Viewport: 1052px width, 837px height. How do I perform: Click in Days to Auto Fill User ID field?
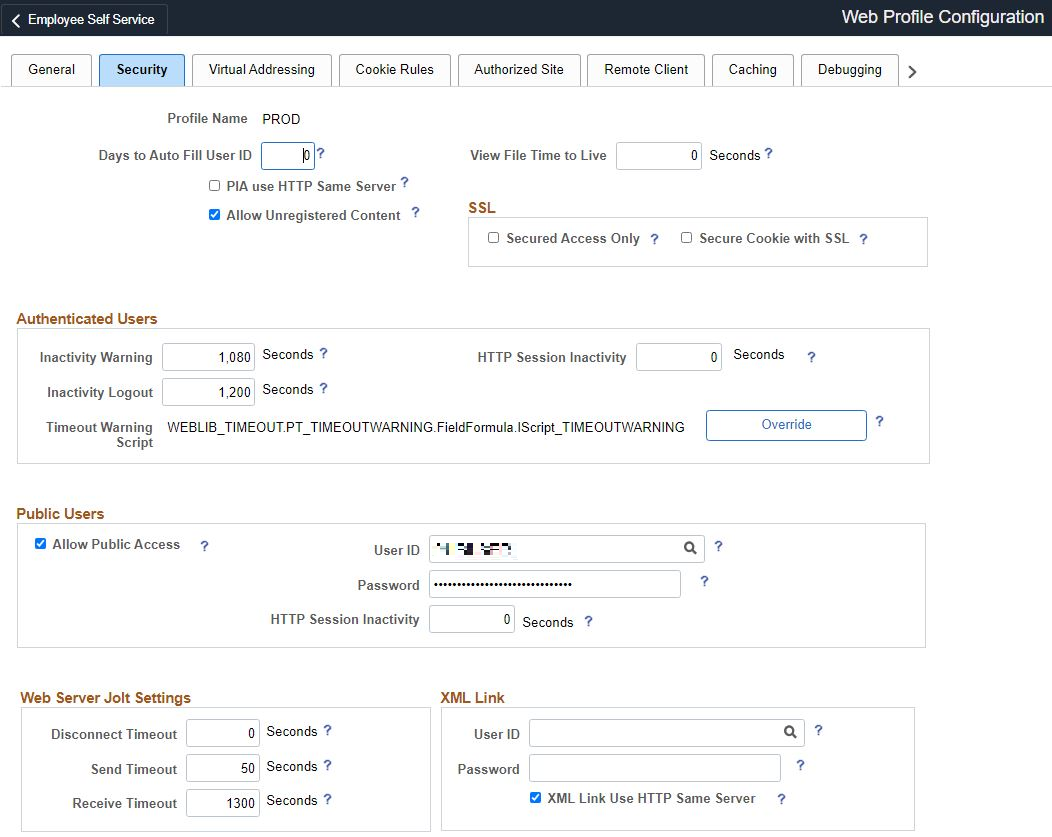click(288, 156)
